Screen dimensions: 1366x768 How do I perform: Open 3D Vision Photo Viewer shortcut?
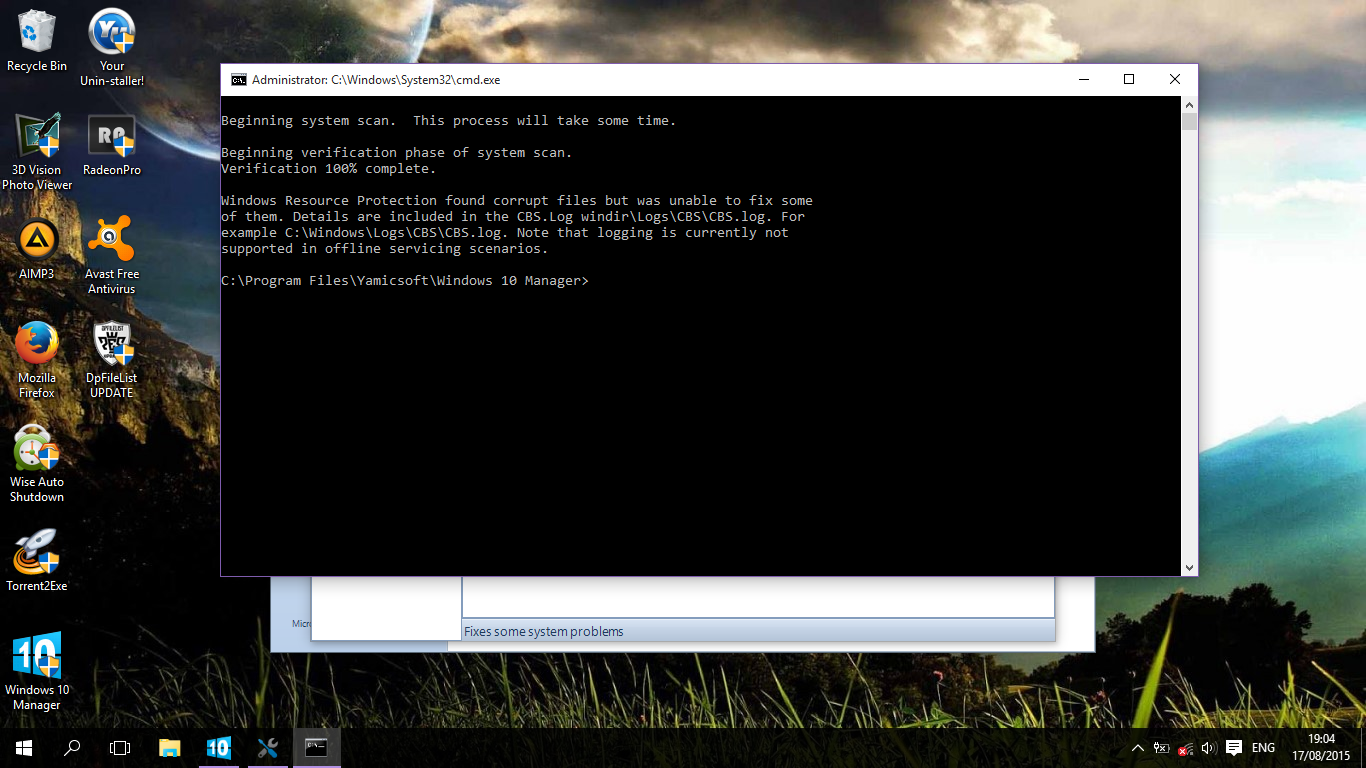[x=37, y=136]
